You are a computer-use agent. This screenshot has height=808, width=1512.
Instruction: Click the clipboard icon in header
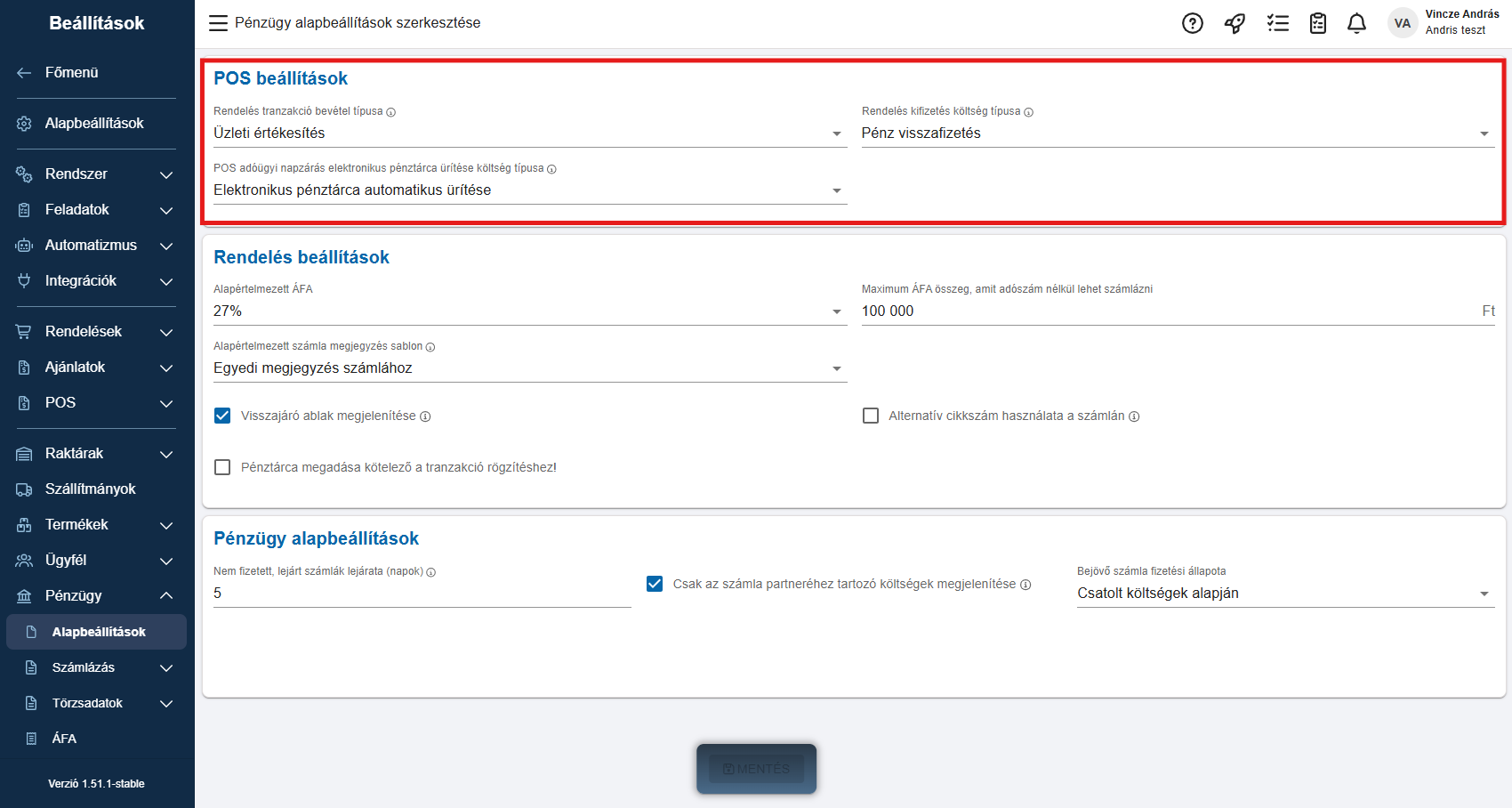pyautogui.click(x=1318, y=23)
